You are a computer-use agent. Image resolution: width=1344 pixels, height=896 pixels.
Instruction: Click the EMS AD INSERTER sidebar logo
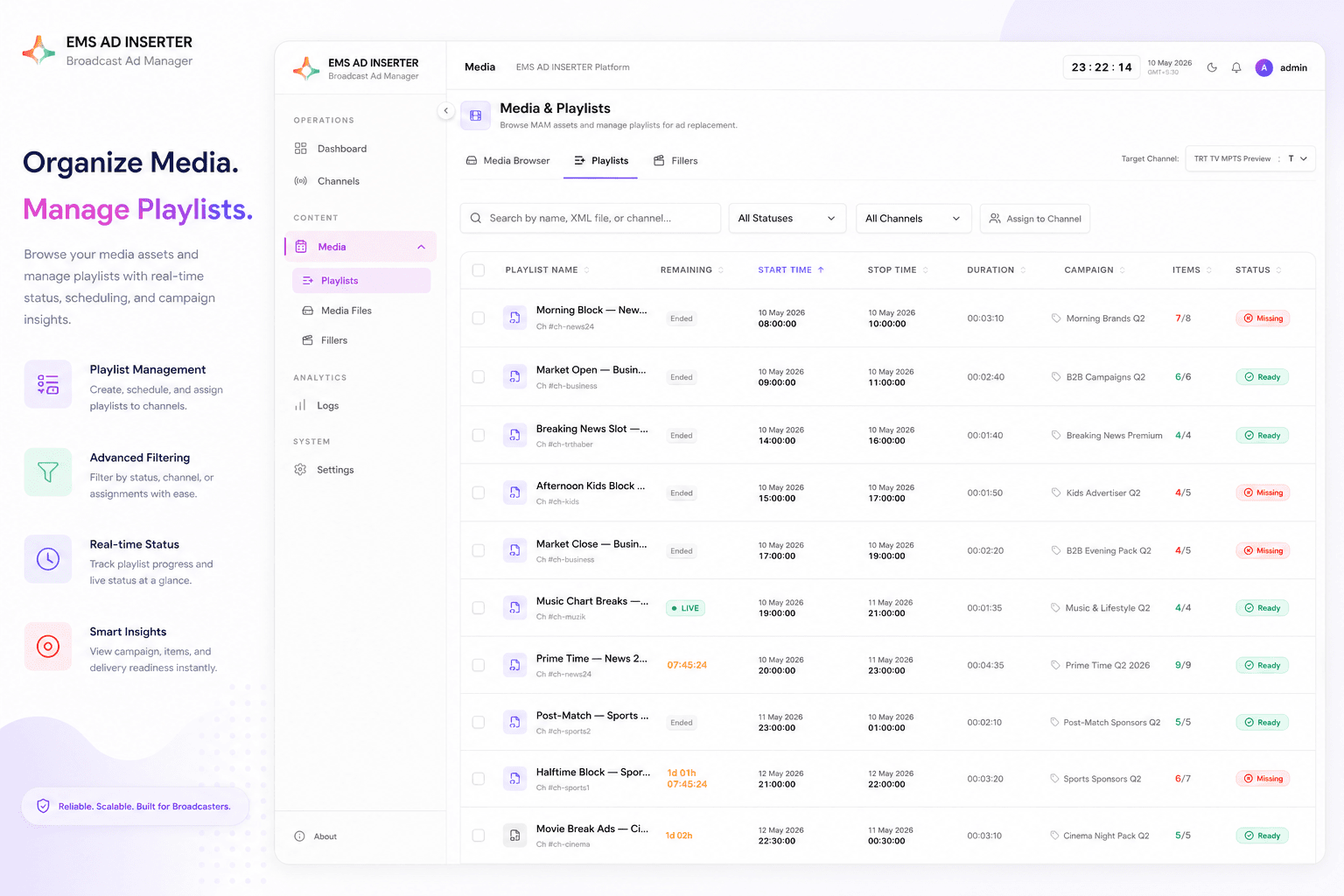[x=305, y=68]
